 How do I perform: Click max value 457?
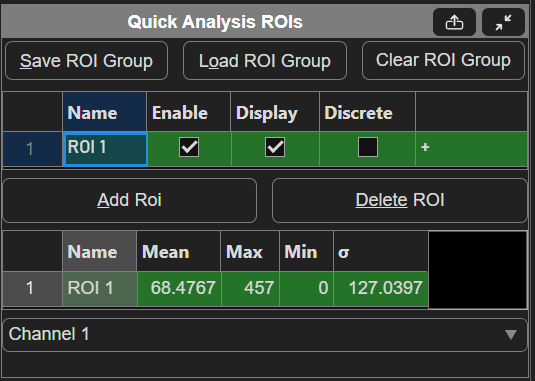click(250, 289)
